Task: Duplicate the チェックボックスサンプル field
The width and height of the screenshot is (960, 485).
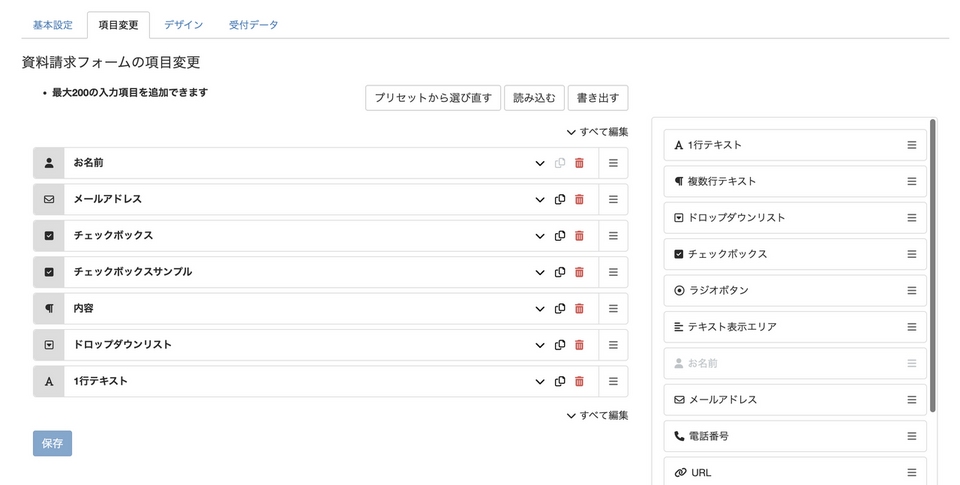Action: [x=560, y=272]
